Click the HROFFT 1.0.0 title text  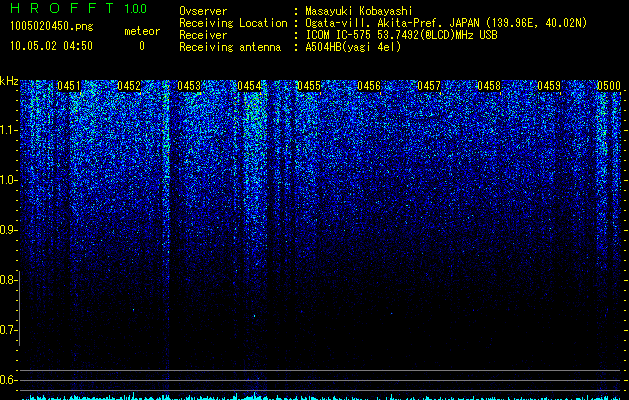[x=79, y=8]
